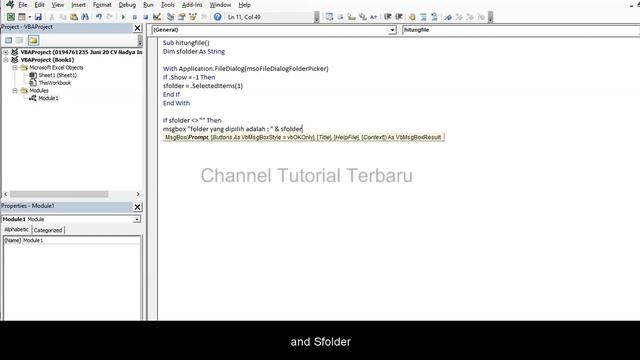Viewport: 640px width, 360px height.
Task: Toggle breakpoint with the hand icon
Action: coord(412,17)
